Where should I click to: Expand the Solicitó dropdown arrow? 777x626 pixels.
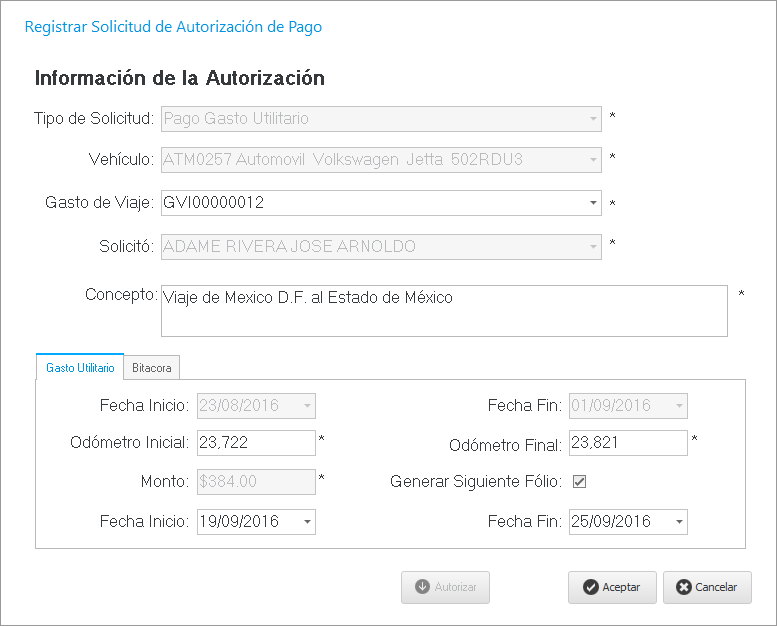pos(592,246)
